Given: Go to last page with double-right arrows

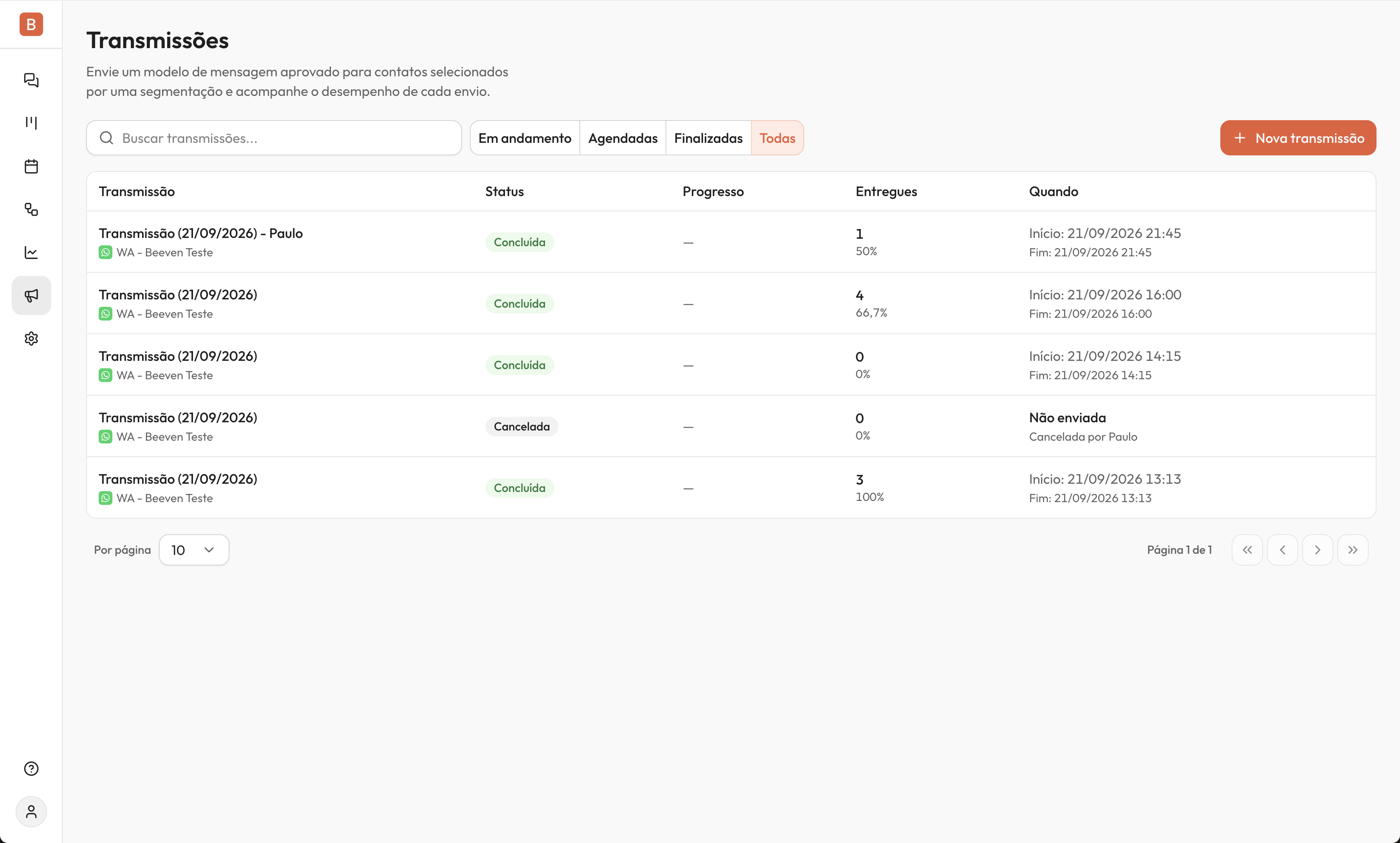Looking at the screenshot, I should 1353,550.
